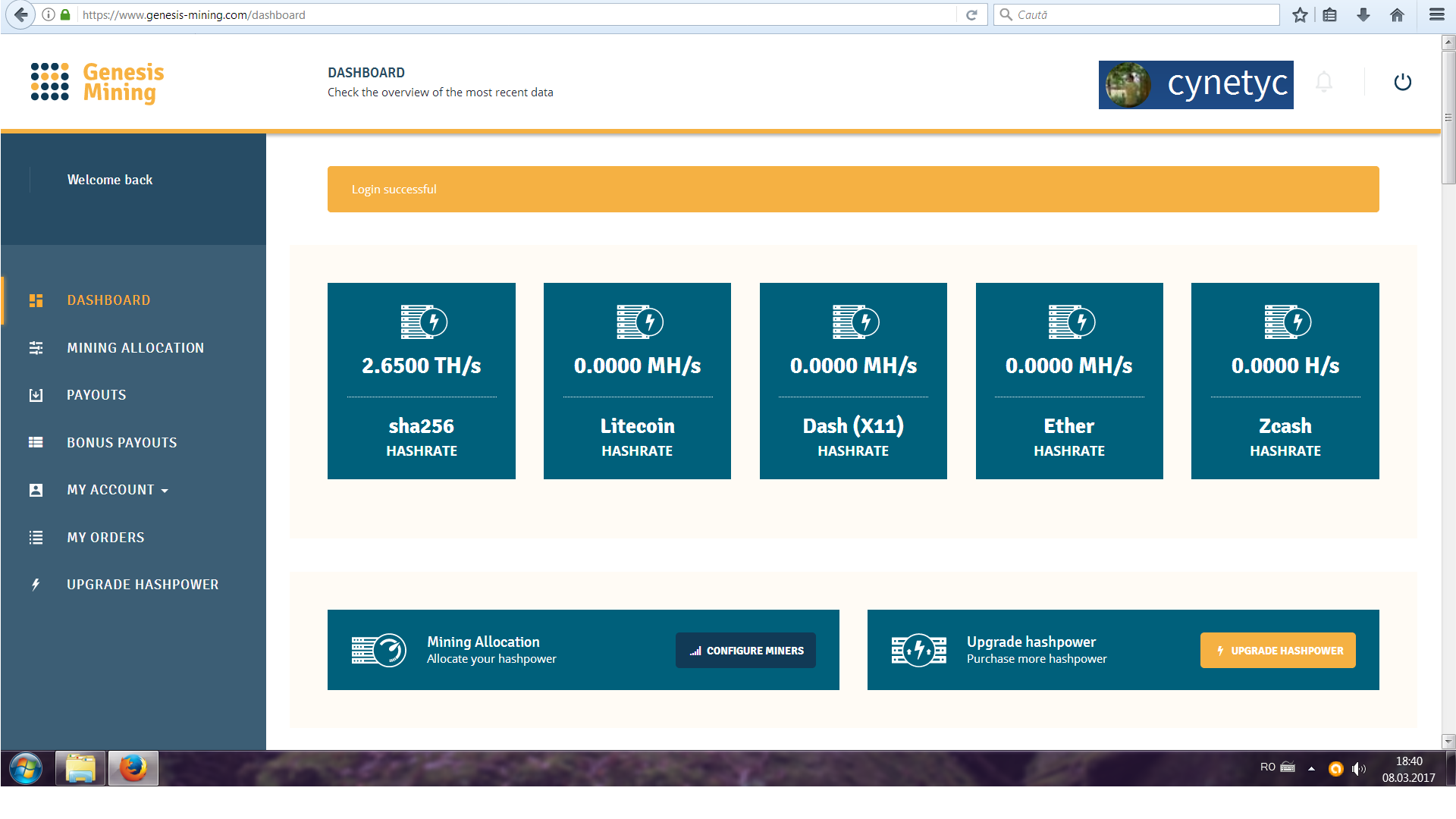The image size is (1456, 819).
Task: Click the Bonus Payouts list icon
Action: 36,442
